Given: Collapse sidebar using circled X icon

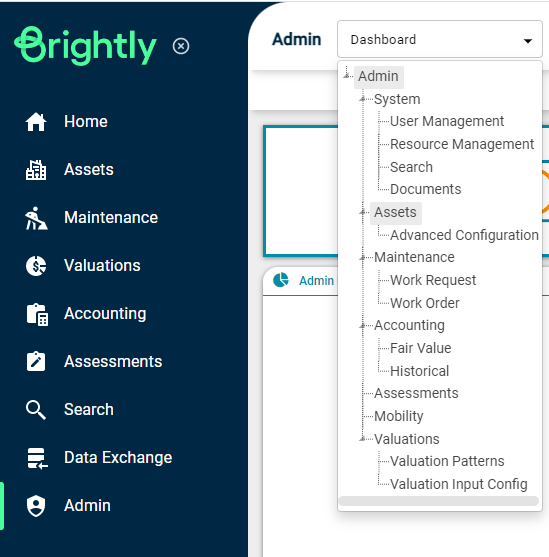Looking at the screenshot, I should [x=181, y=46].
